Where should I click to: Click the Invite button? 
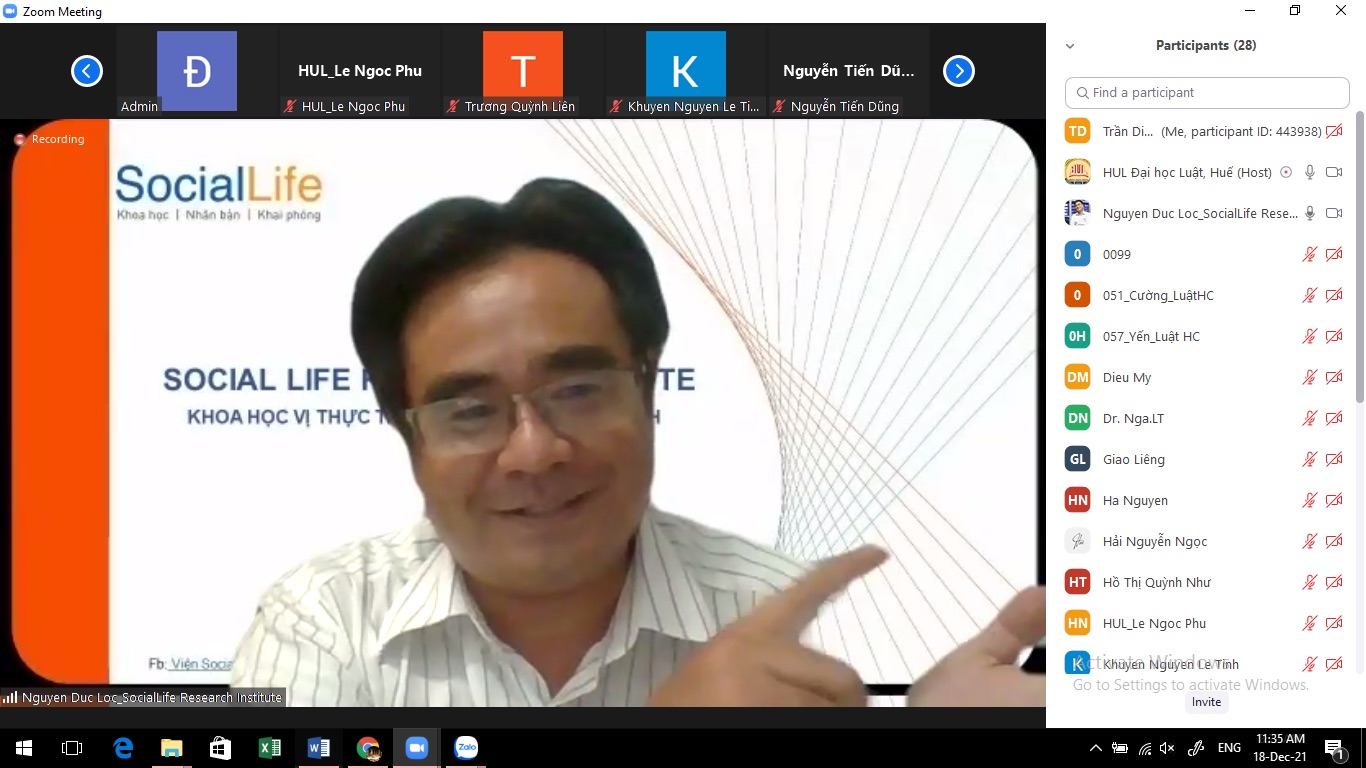pos(1206,702)
